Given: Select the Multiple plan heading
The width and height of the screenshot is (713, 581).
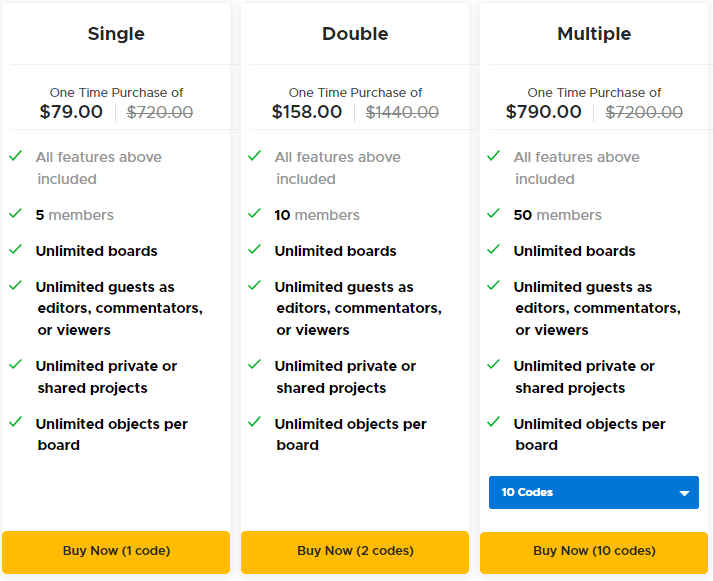Looking at the screenshot, I should pos(594,34).
